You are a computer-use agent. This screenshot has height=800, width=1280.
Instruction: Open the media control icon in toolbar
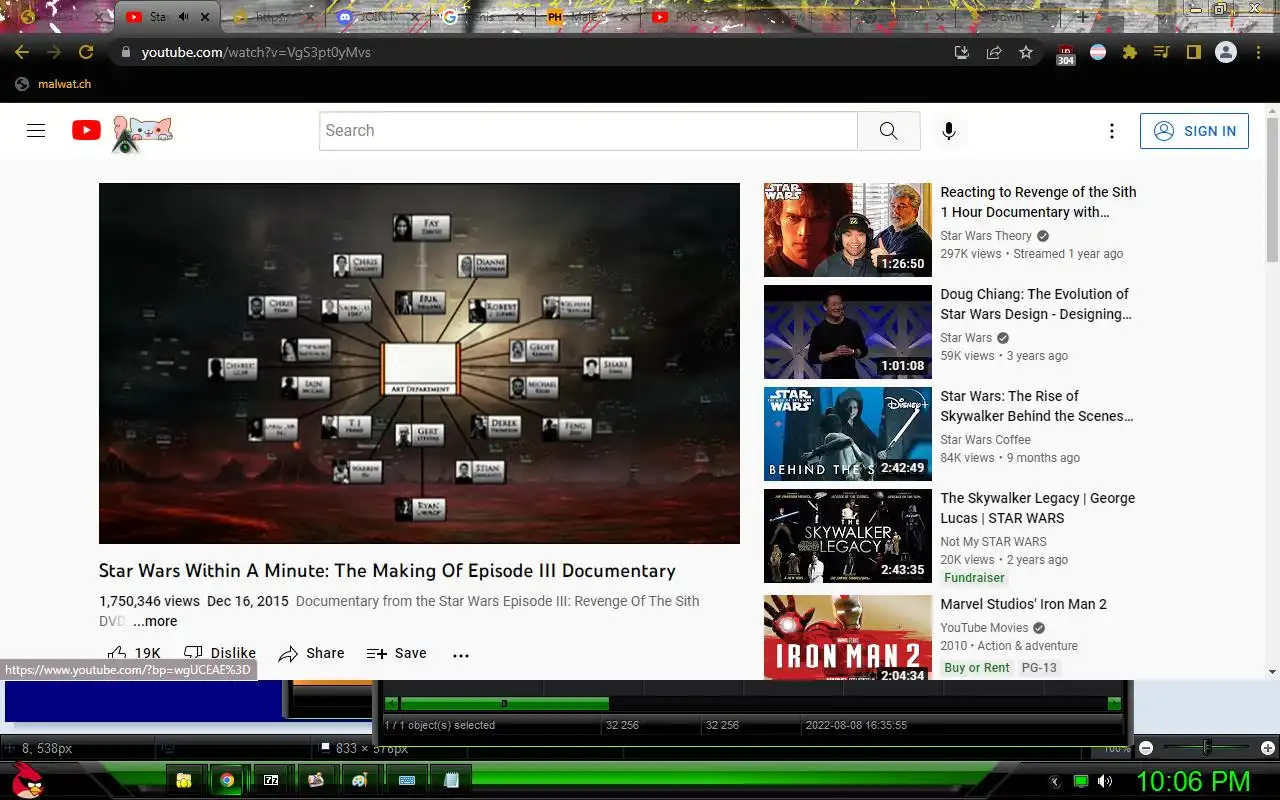click(x=1161, y=52)
